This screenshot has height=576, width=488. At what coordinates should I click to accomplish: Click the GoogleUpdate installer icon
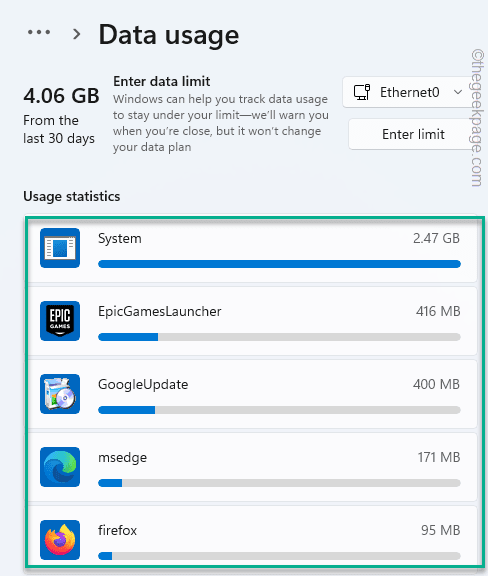pos(60,394)
